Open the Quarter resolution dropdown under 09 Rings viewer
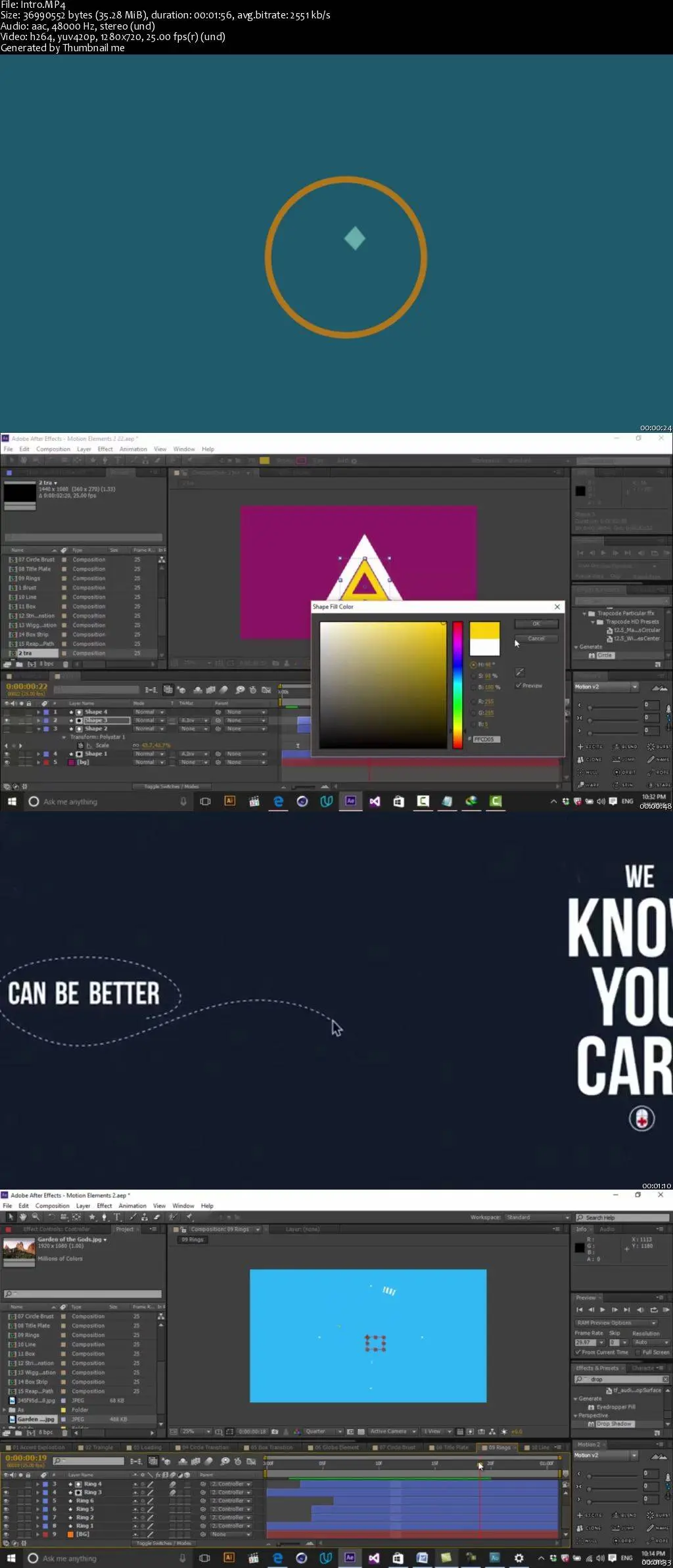The image size is (673, 1568). click(323, 1431)
